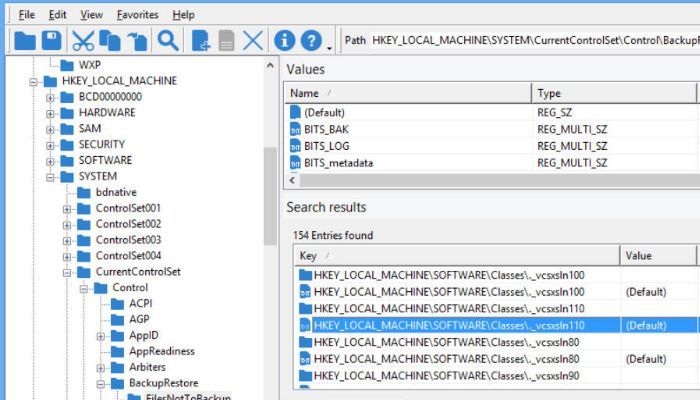The width and height of the screenshot is (700, 400).
Task: Expand the HARDWARE registry key
Action: coord(51,113)
